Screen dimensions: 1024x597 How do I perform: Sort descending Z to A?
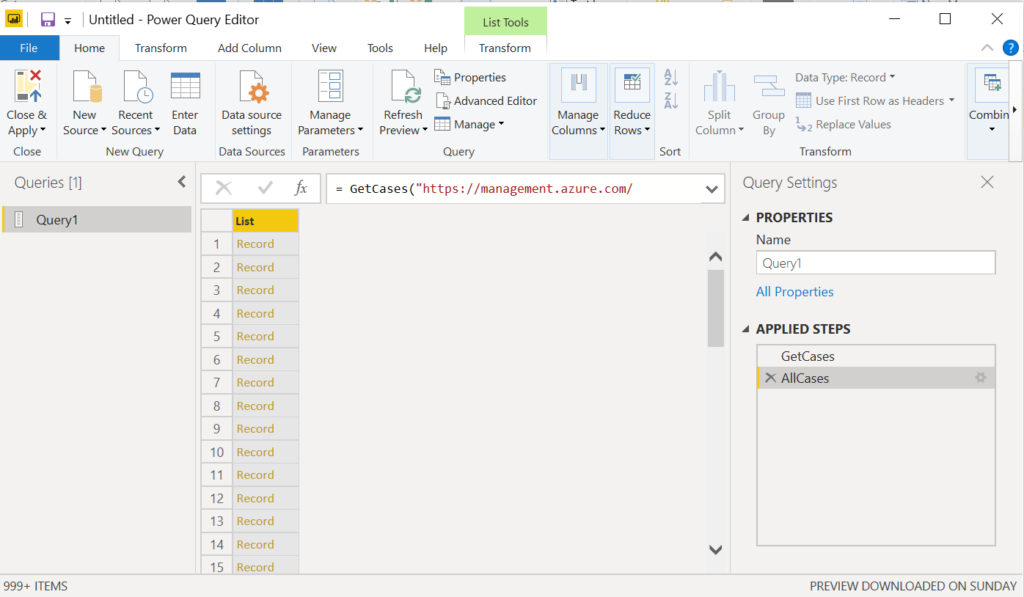(671, 101)
